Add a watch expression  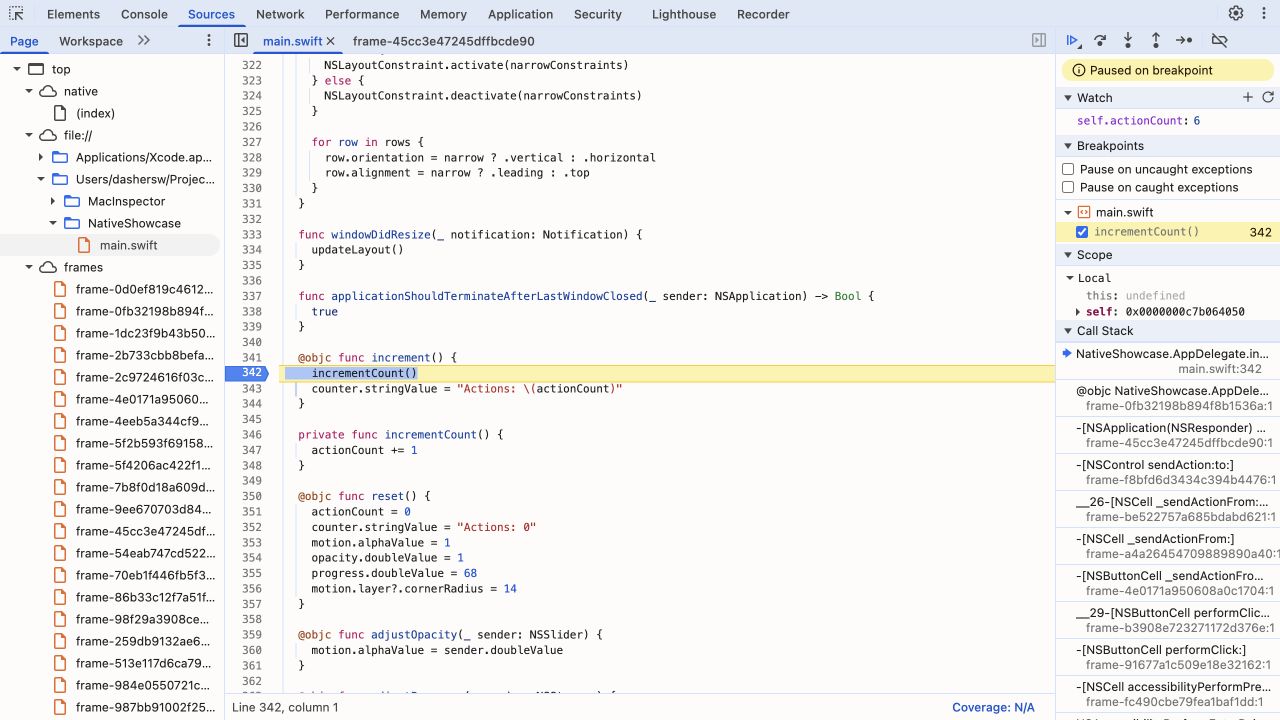click(x=1247, y=97)
